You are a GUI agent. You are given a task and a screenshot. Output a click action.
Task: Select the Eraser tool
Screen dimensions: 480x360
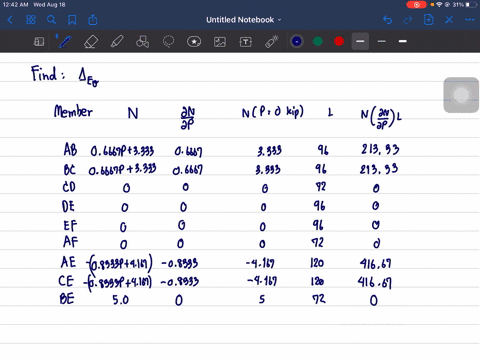click(91, 42)
